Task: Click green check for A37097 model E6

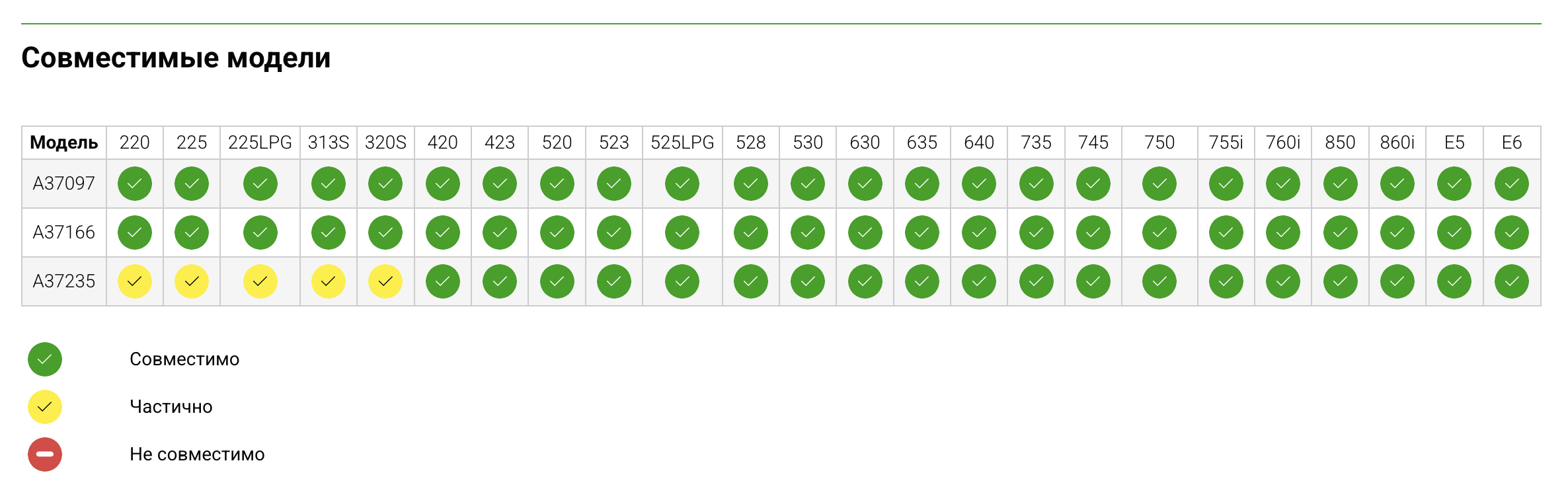Action: click(x=1511, y=184)
